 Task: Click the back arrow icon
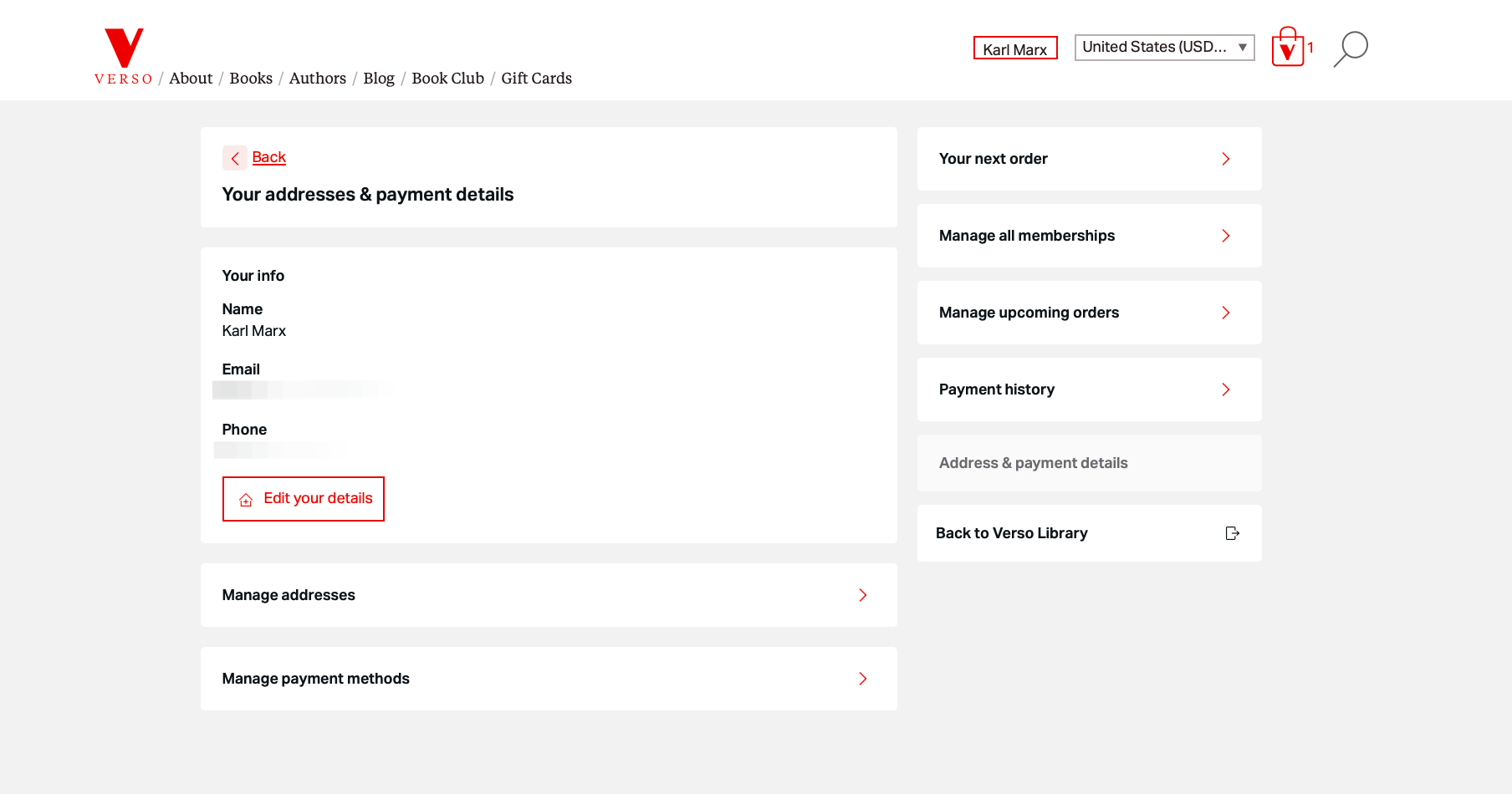pyautogui.click(x=235, y=158)
